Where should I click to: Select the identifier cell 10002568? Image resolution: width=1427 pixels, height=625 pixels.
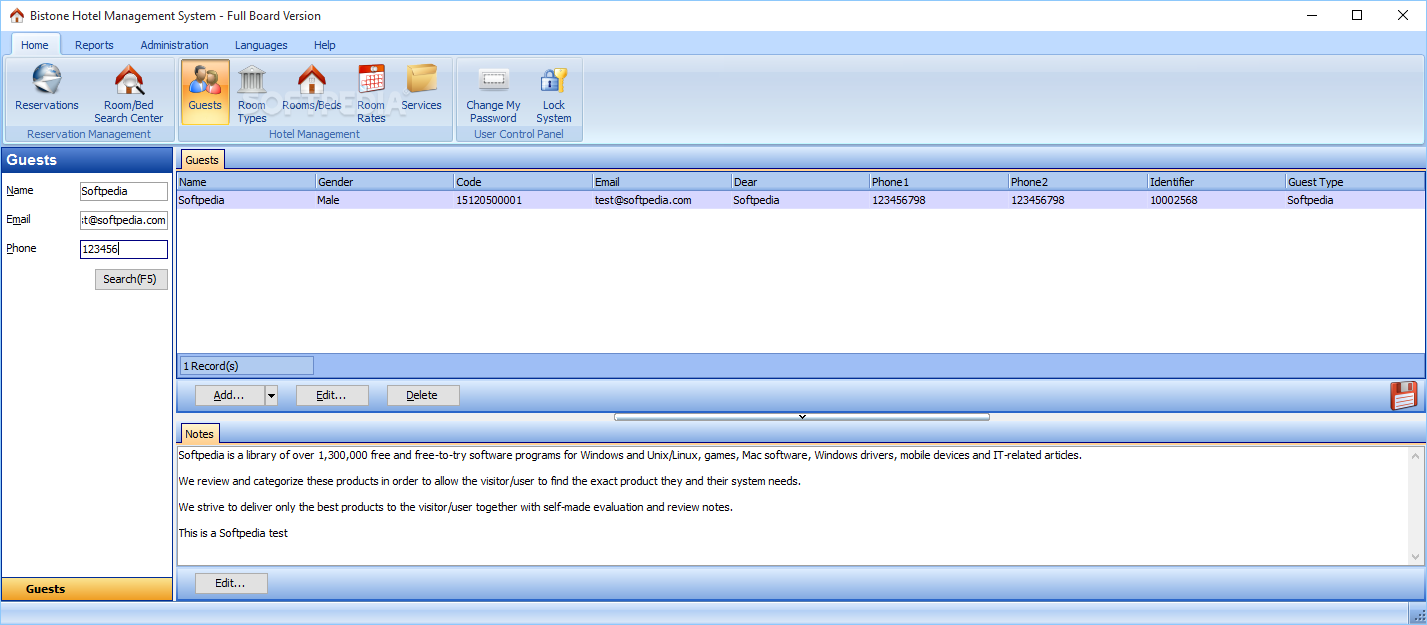pyautogui.click(x=1217, y=200)
